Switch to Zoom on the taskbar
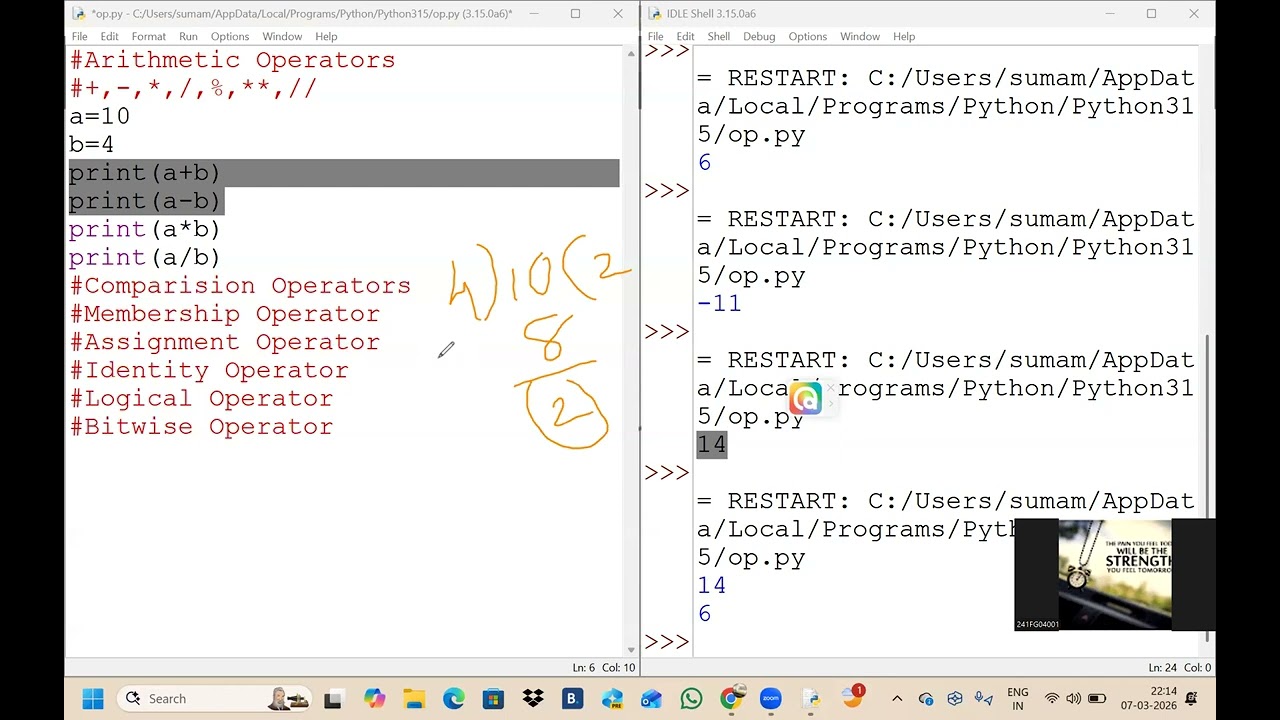Screen dimensions: 1280x720 coord(770,698)
